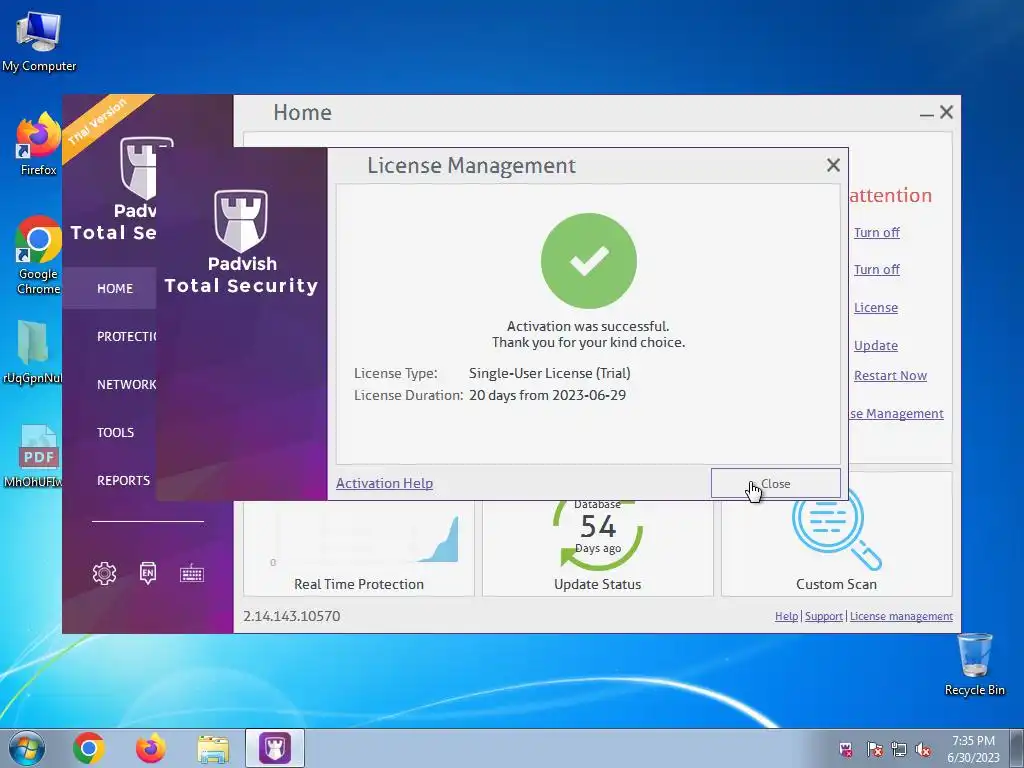Open File Explorer from the taskbar
Screen dimensions: 1024x768
point(213,749)
